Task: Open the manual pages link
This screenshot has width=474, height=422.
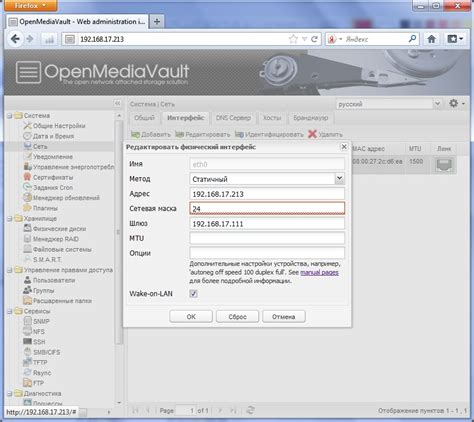Action: (319, 272)
